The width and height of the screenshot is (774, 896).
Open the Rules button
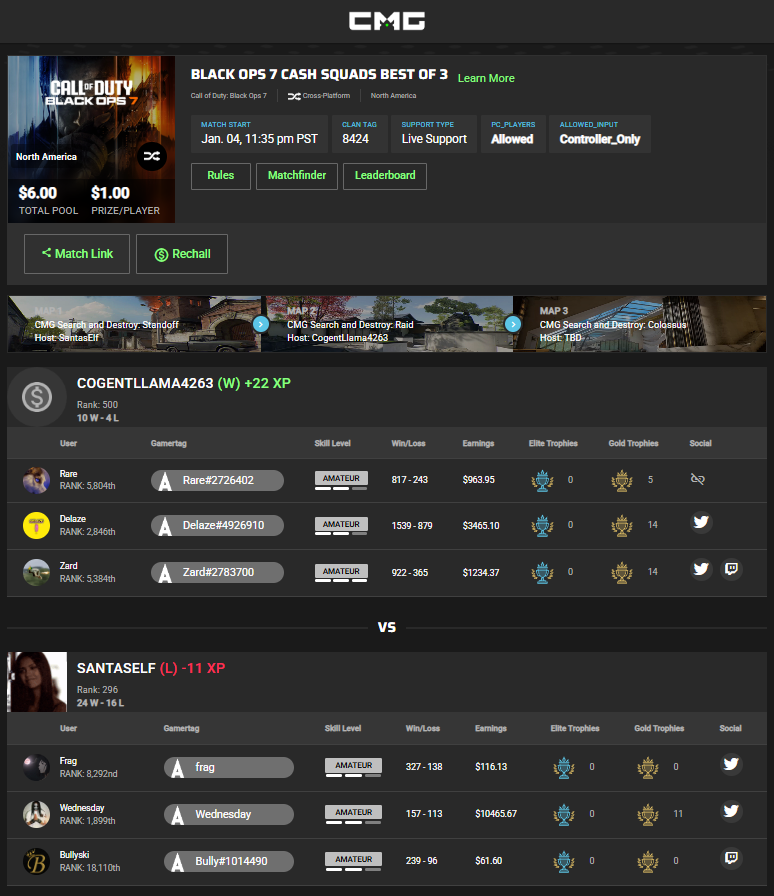[221, 175]
